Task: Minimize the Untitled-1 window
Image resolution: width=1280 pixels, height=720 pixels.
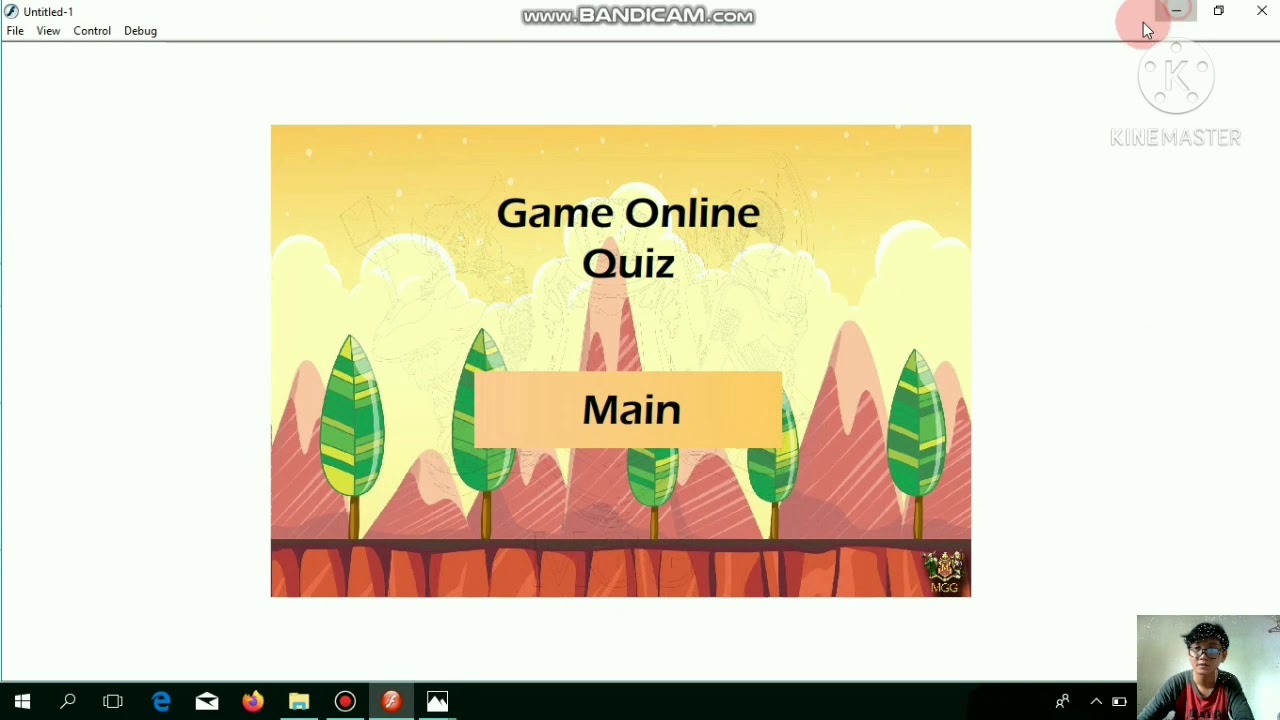Action: 1176,11
